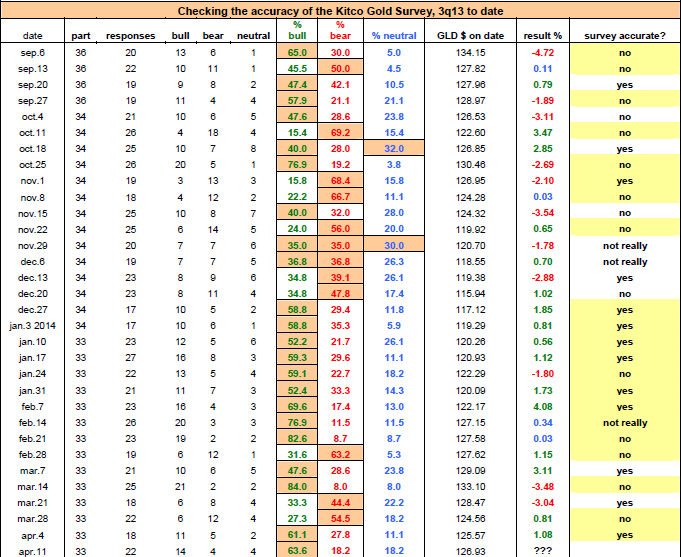
Task: Select the 'nov.29' date cell
Action: tap(33, 245)
